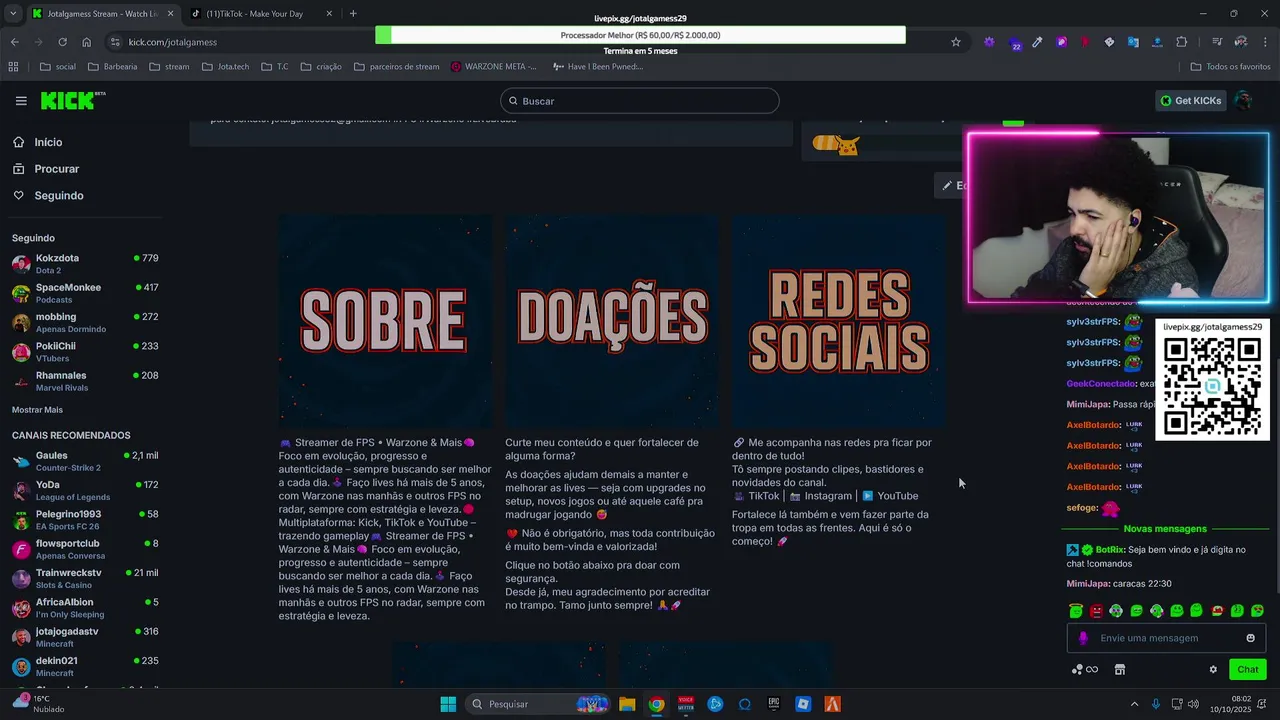
Task: Open jotajogadastv recommended channel
Action: click(x=85, y=637)
